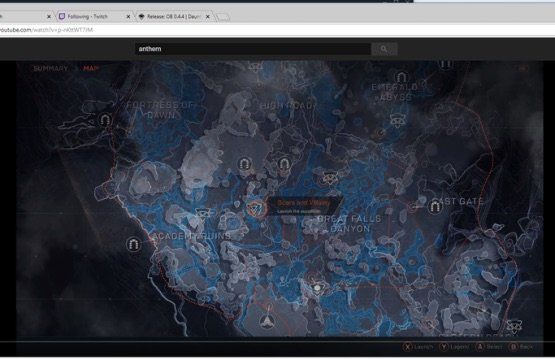This screenshot has height=360, width=555.
Task: Close the Release OB 0.4.4 tab
Action: point(208,16)
